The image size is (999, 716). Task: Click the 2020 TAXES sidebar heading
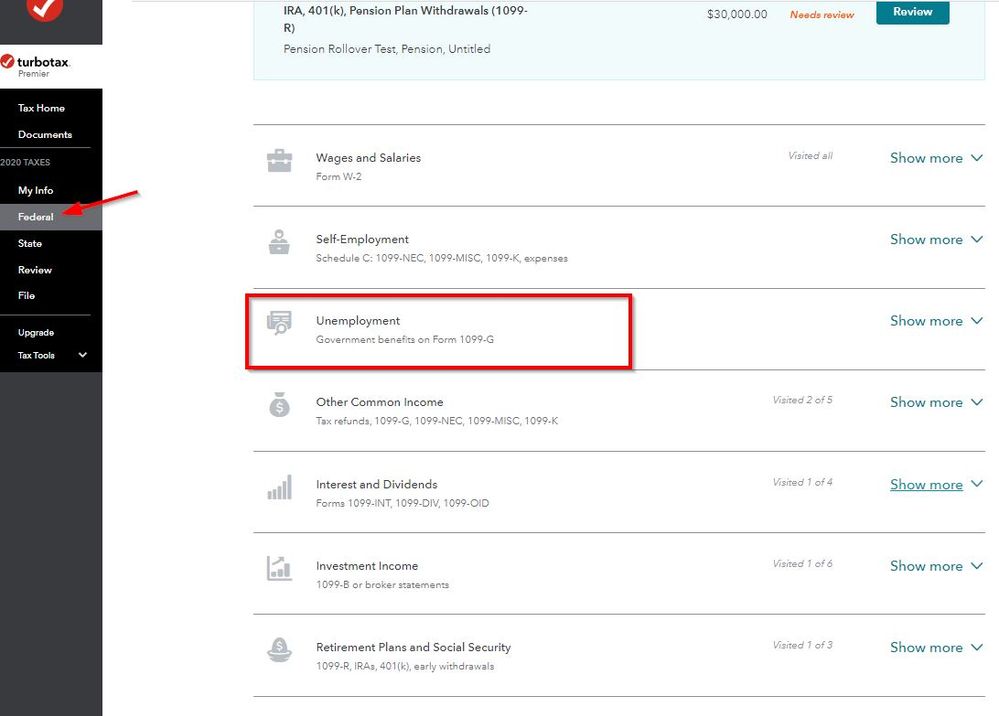pos(25,162)
